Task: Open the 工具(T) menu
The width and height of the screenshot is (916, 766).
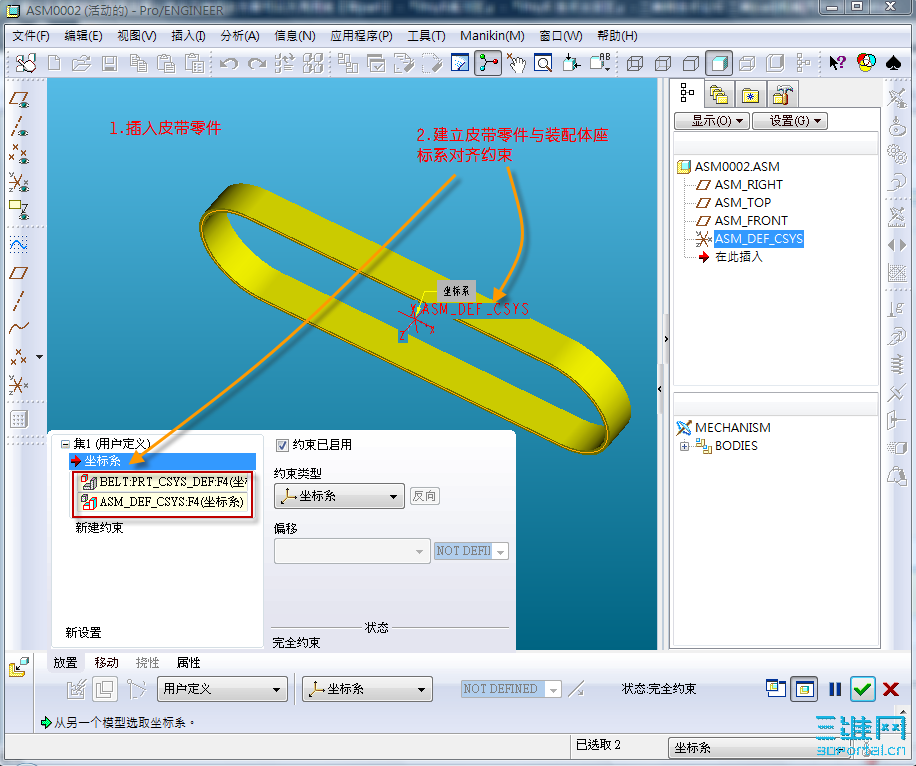Action: [426, 36]
